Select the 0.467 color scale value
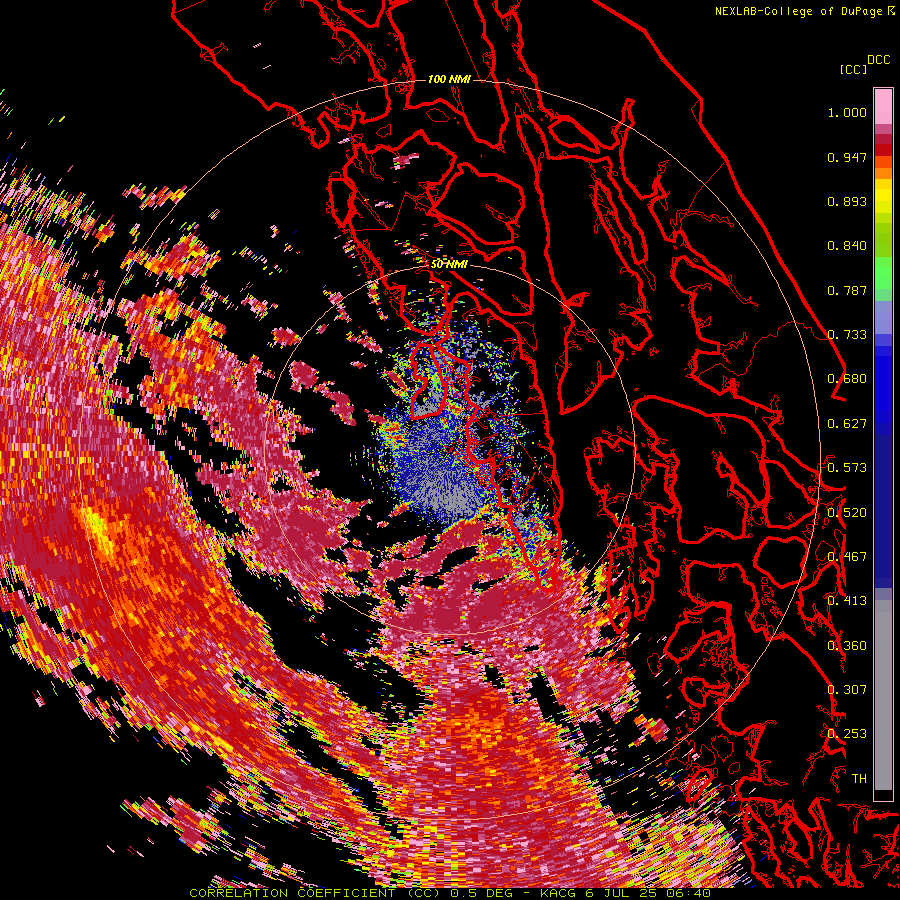Viewport: 900px width, 900px height. coord(847,557)
